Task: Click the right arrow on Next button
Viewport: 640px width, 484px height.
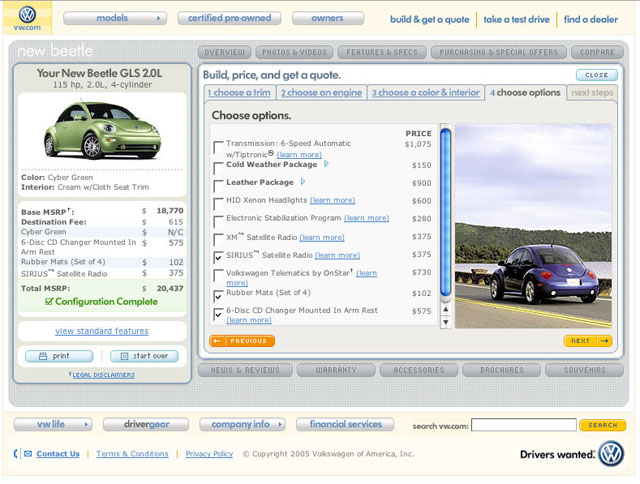Action: click(604, 341)
